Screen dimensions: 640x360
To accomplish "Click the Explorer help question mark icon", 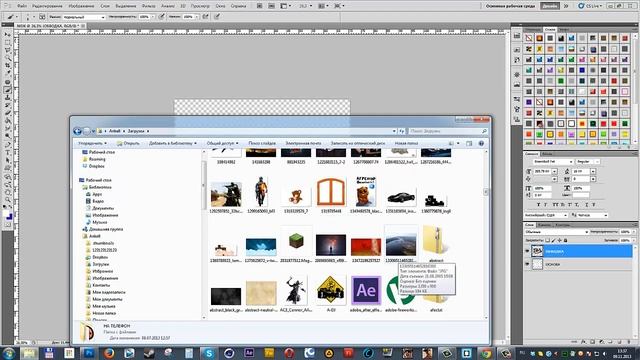I will click(481, 143).
